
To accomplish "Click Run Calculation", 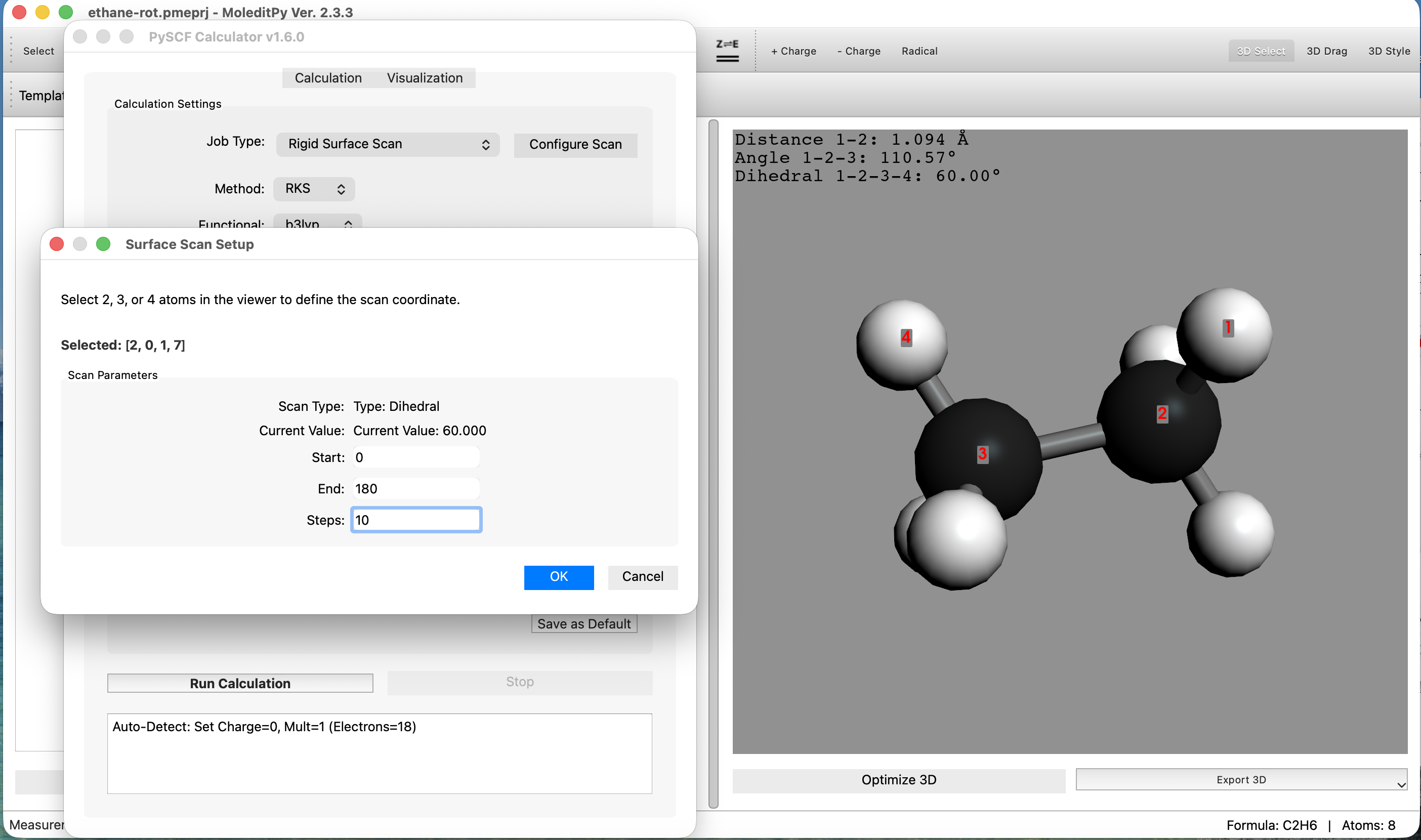I will 240,683.
